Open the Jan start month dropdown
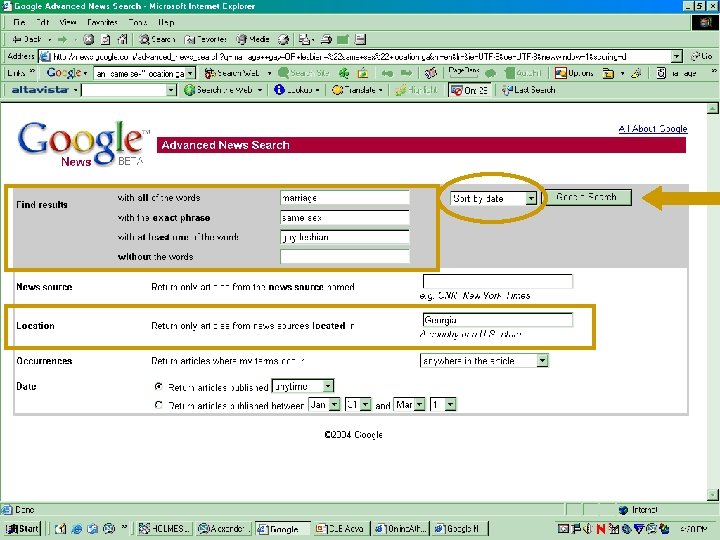Image resolution: width=720 pixels, height=540 pixels. (324, 405)
